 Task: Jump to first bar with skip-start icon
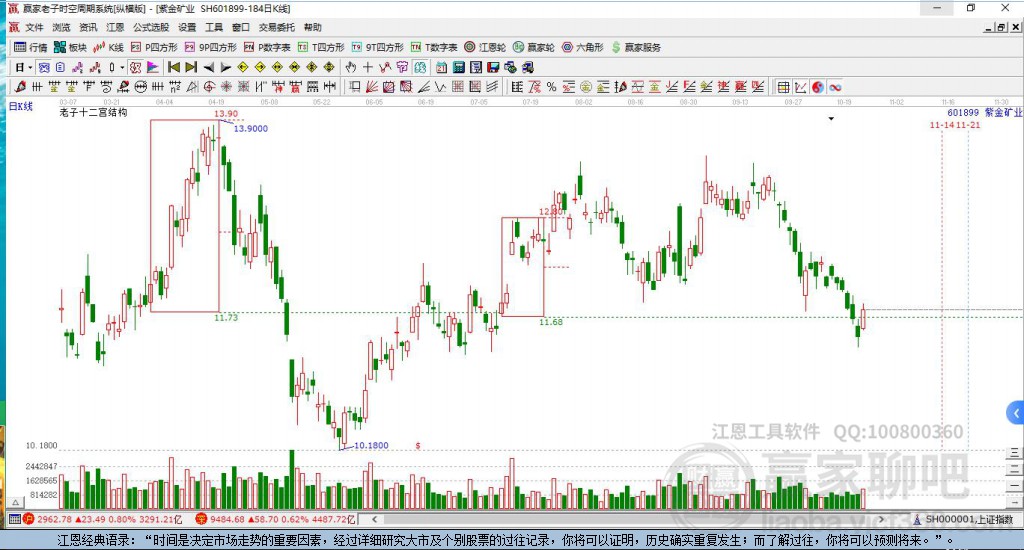pos(174,67)
